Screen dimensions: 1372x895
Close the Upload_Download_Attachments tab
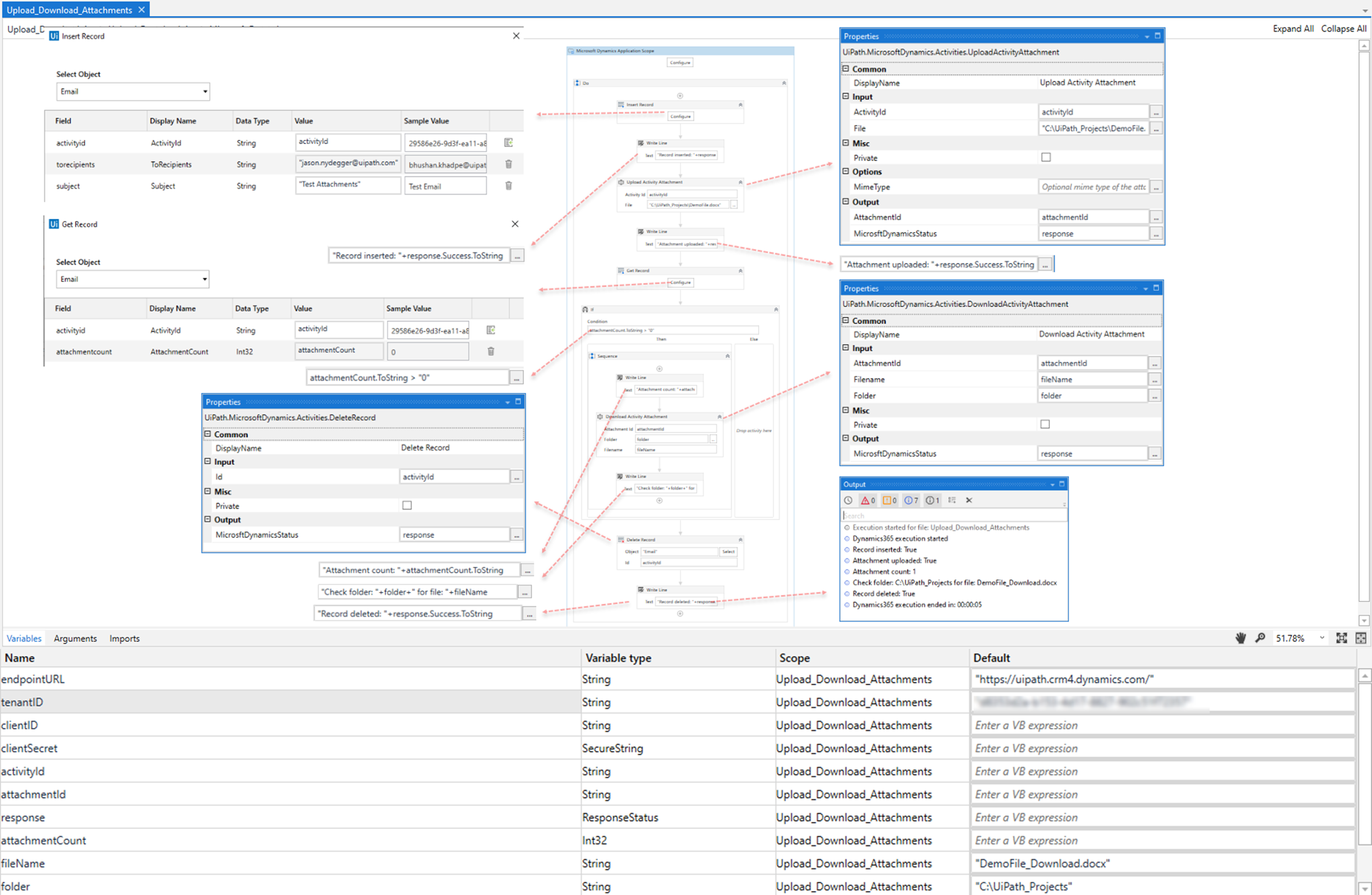coord(141,10)
